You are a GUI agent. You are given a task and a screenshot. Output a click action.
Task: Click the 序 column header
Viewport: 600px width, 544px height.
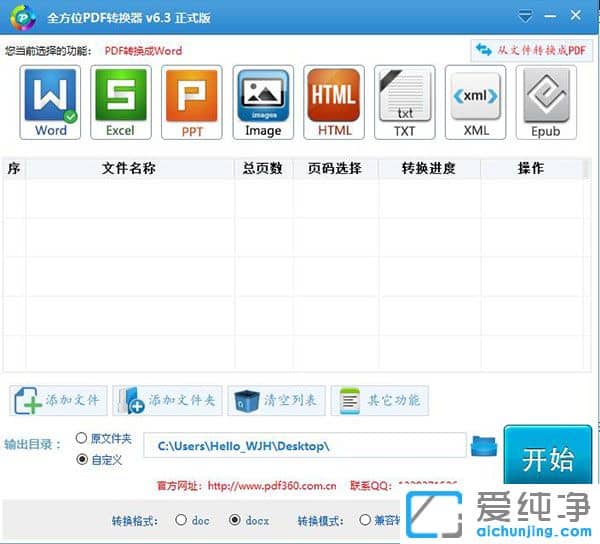14,168
